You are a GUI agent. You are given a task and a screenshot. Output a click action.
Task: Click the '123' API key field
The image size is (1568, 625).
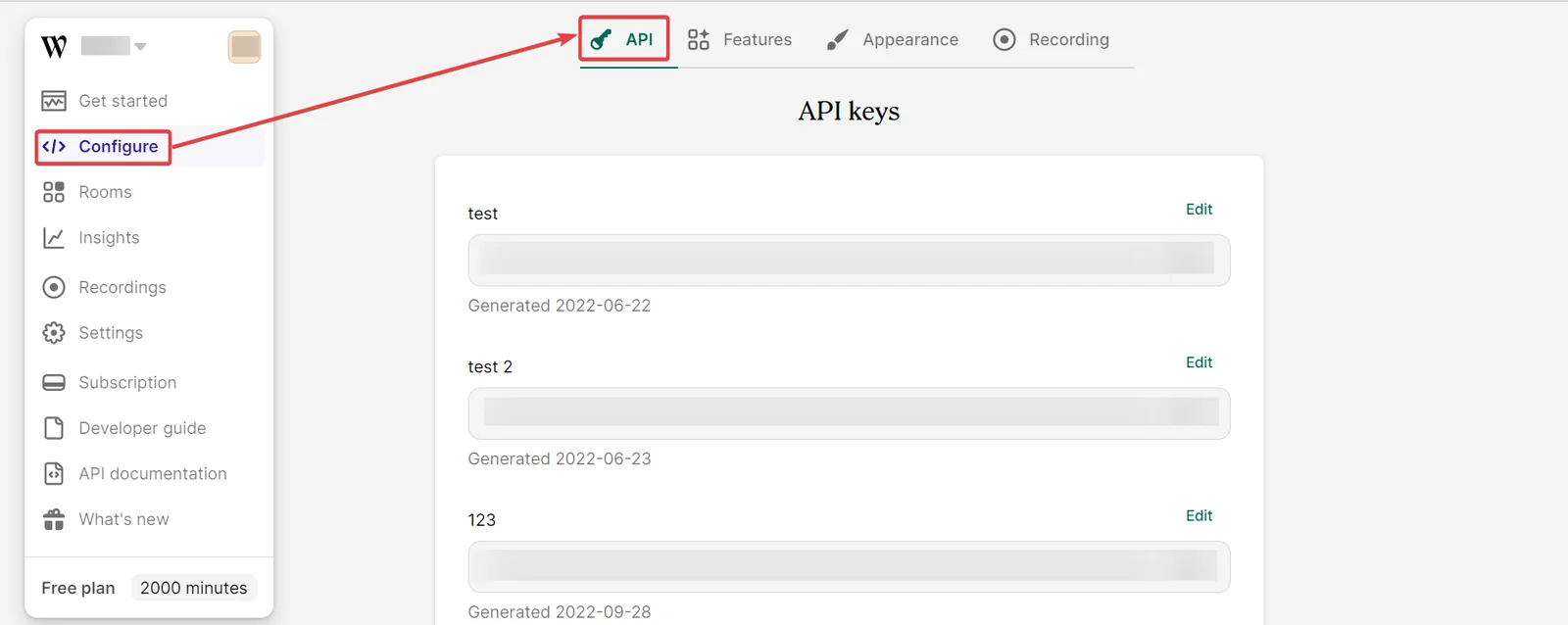pyautogui.click(x=849, y=566)
